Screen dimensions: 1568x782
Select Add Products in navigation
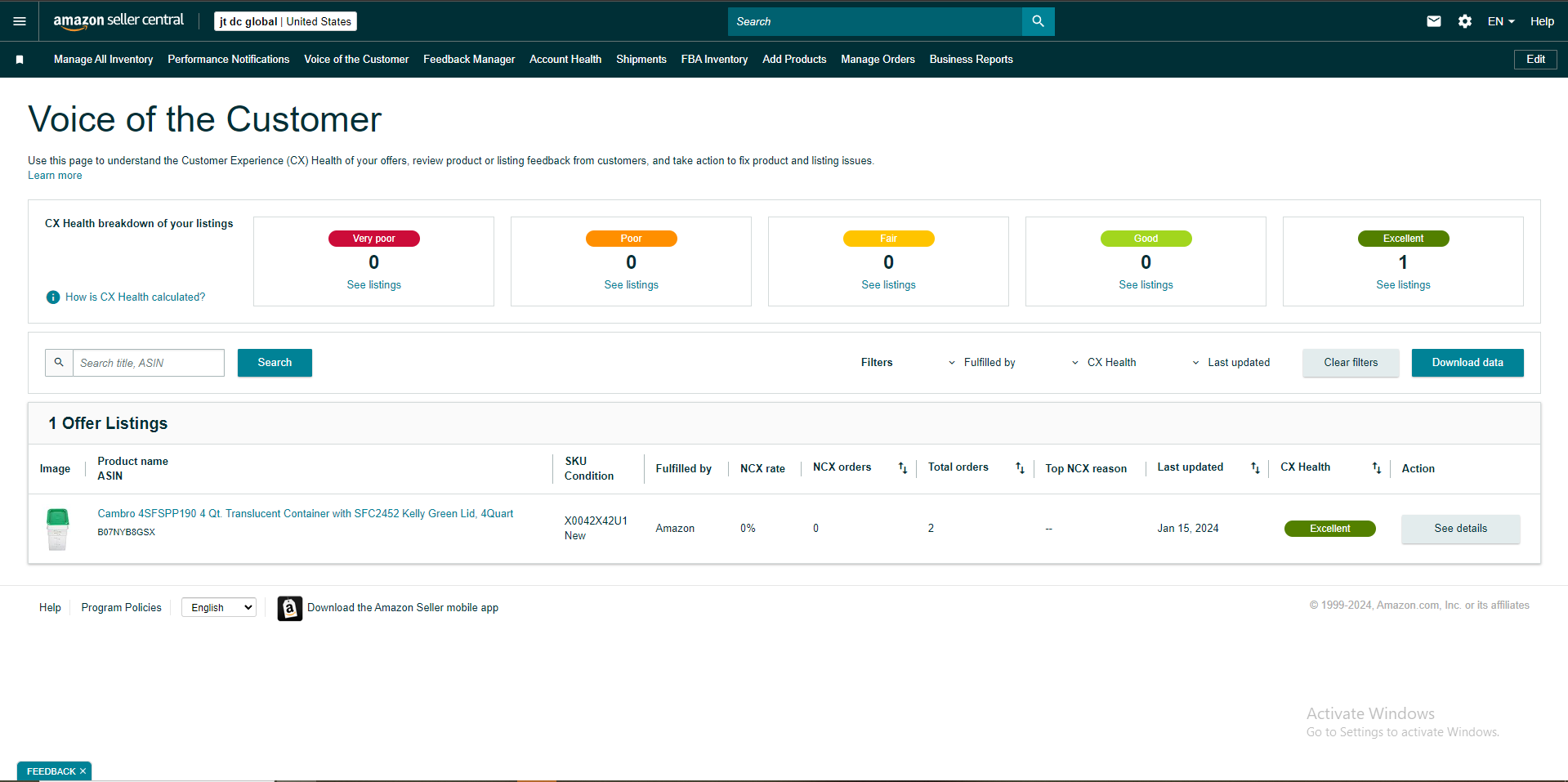point(794,60)
